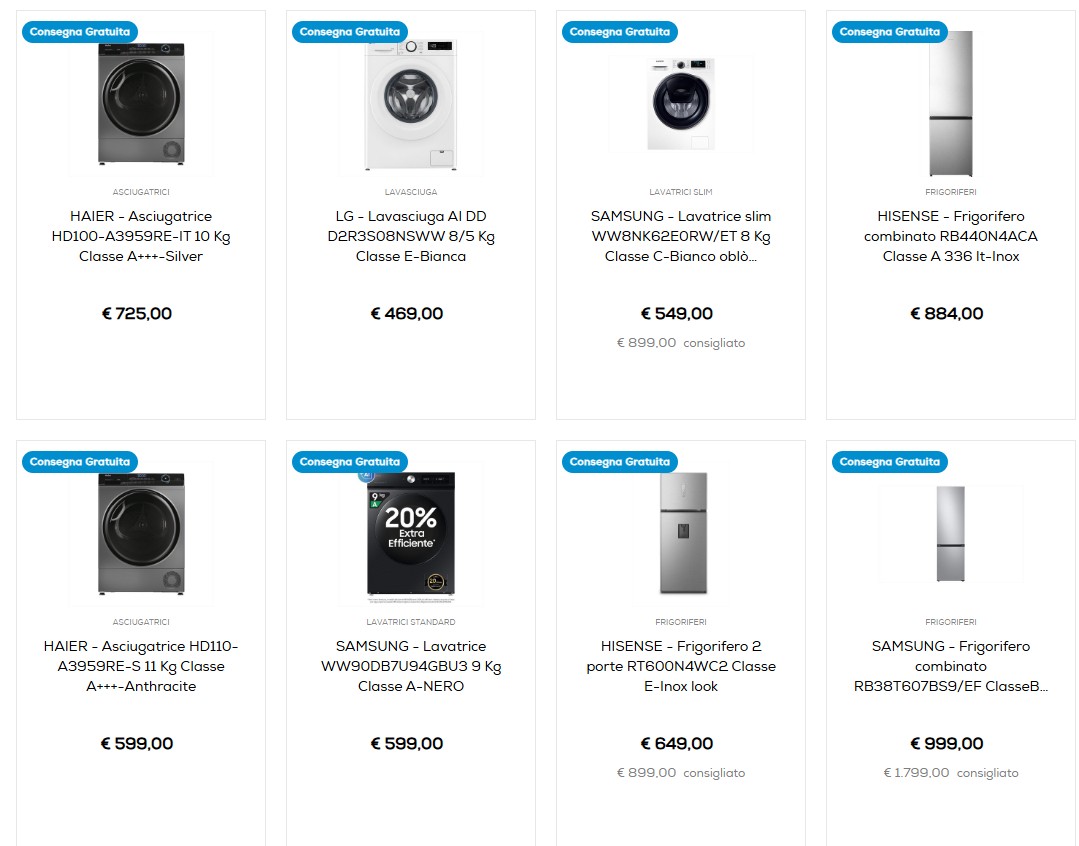Open the Hisense RB440N4ACA fridge image
Image resolution: width=1079 pixels, height=846 pixels.
[x=950, y=104]
